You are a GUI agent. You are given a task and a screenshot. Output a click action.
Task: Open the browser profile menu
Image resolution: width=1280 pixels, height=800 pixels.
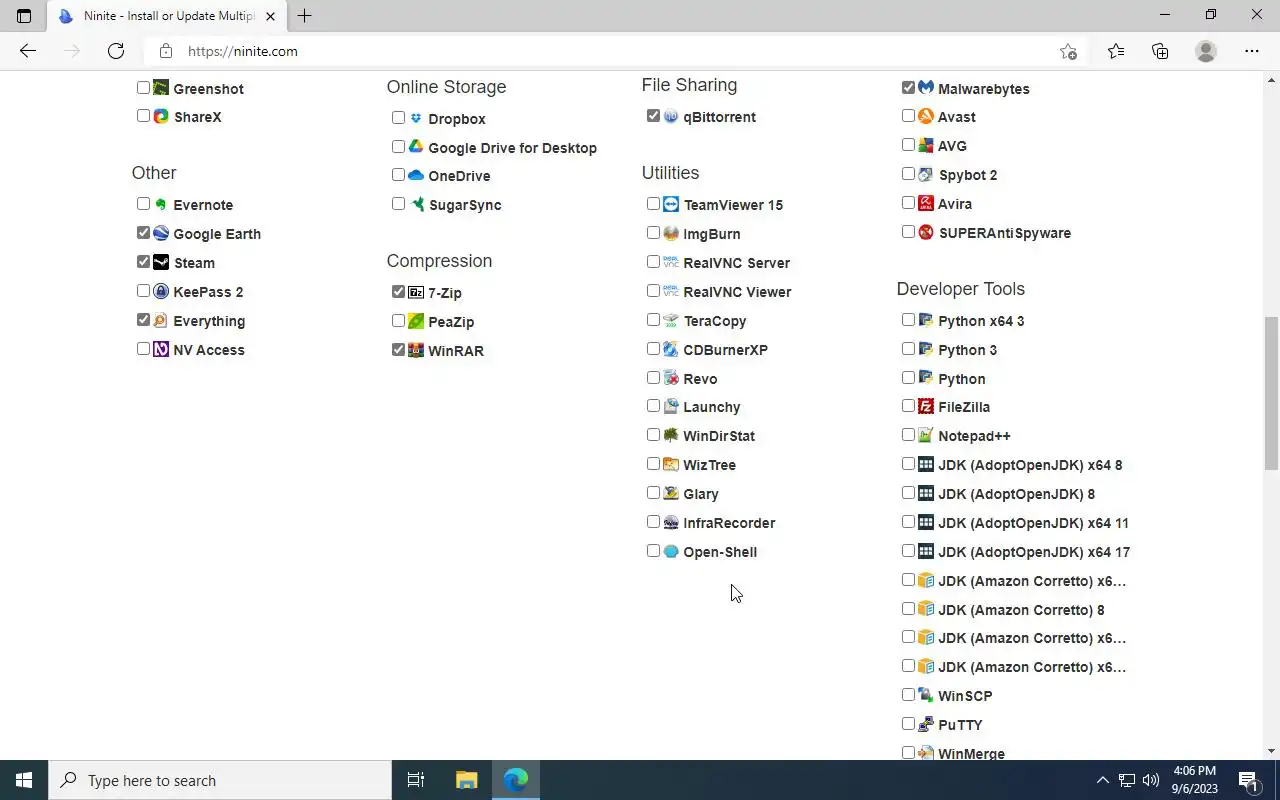pos(1206,51)
